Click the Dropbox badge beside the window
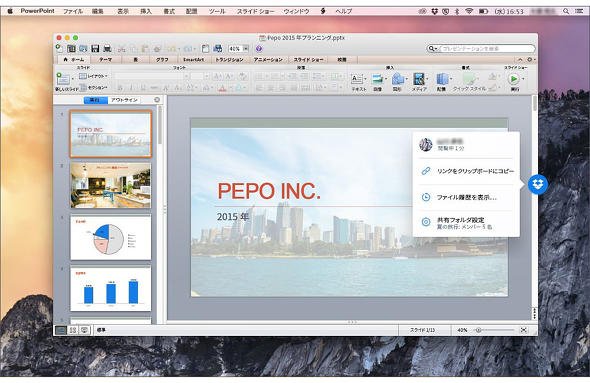590x383 pixels. [538, 184]
